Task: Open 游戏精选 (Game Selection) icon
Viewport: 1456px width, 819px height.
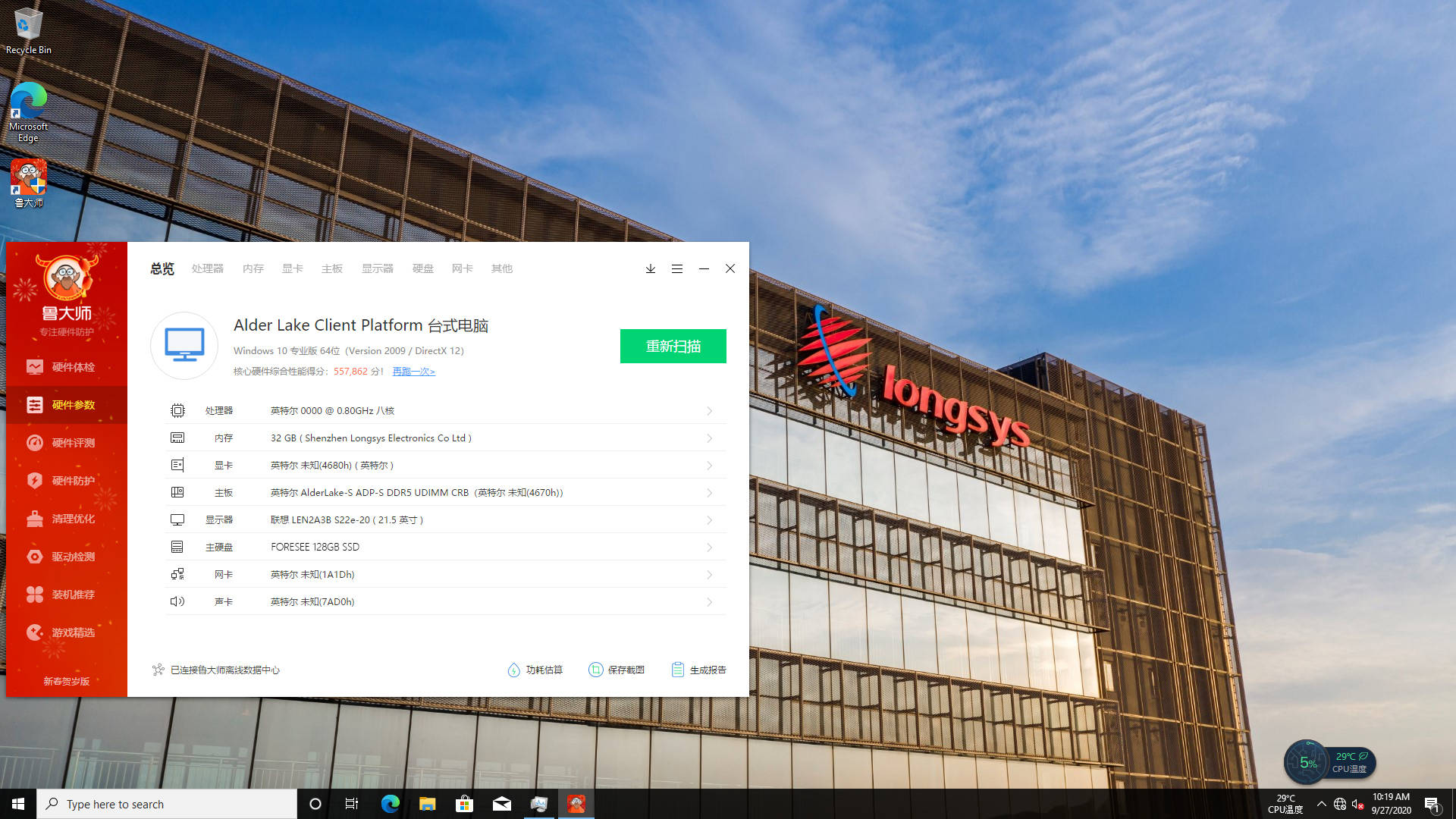Action: click(x=64, y=631)
